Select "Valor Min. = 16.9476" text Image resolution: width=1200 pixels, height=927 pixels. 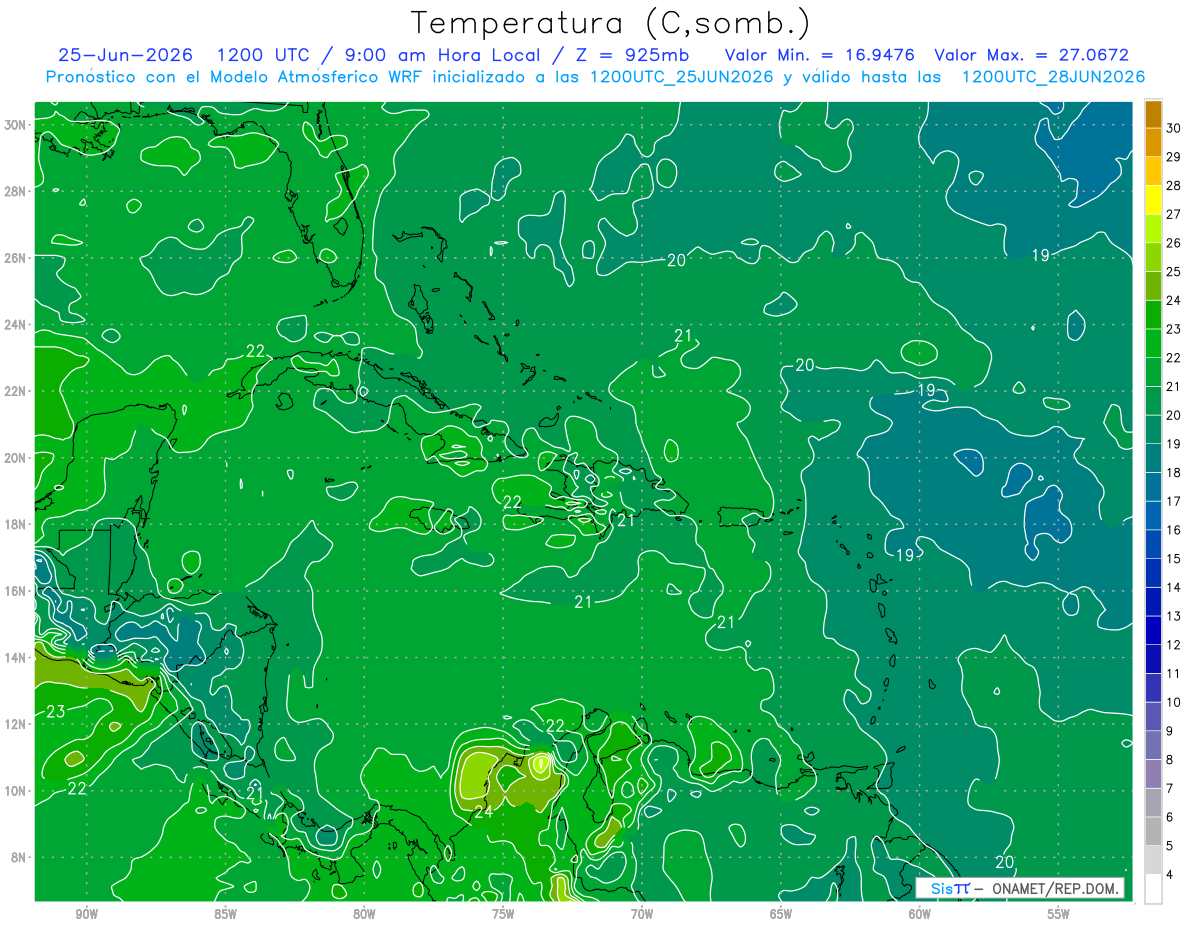[820, 55]
